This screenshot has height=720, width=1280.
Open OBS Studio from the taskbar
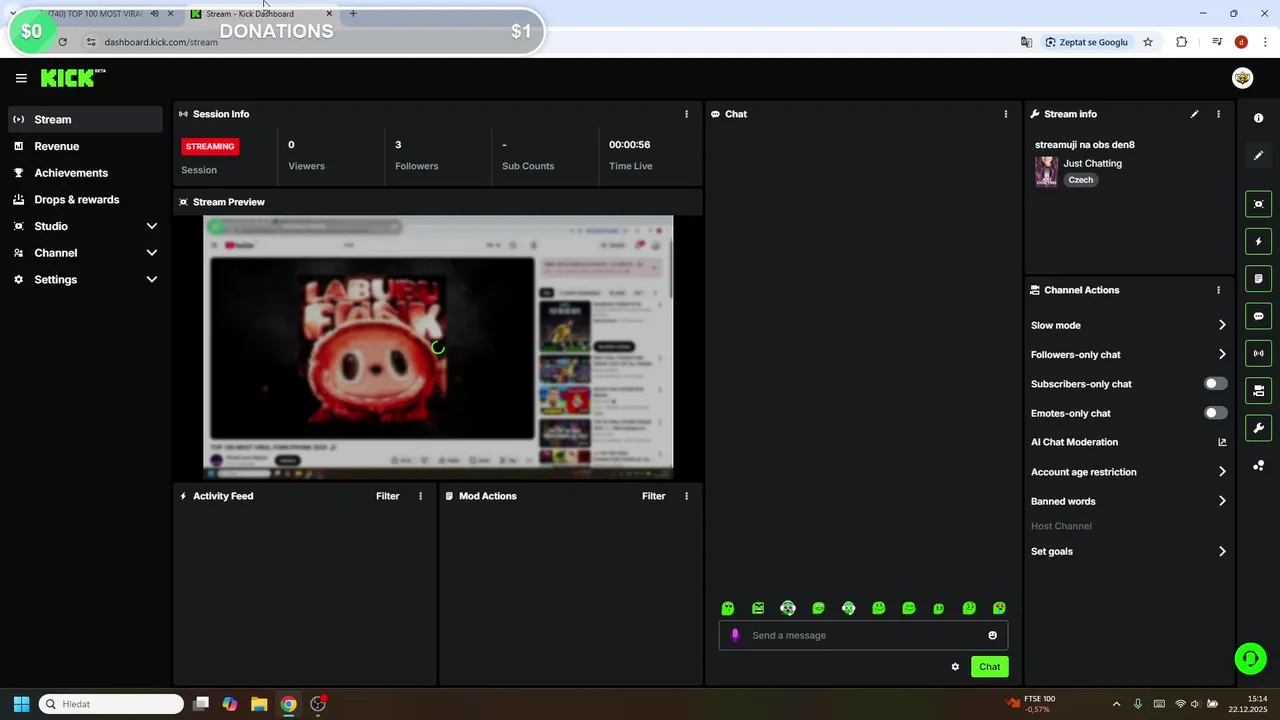(x=318, y=704)
